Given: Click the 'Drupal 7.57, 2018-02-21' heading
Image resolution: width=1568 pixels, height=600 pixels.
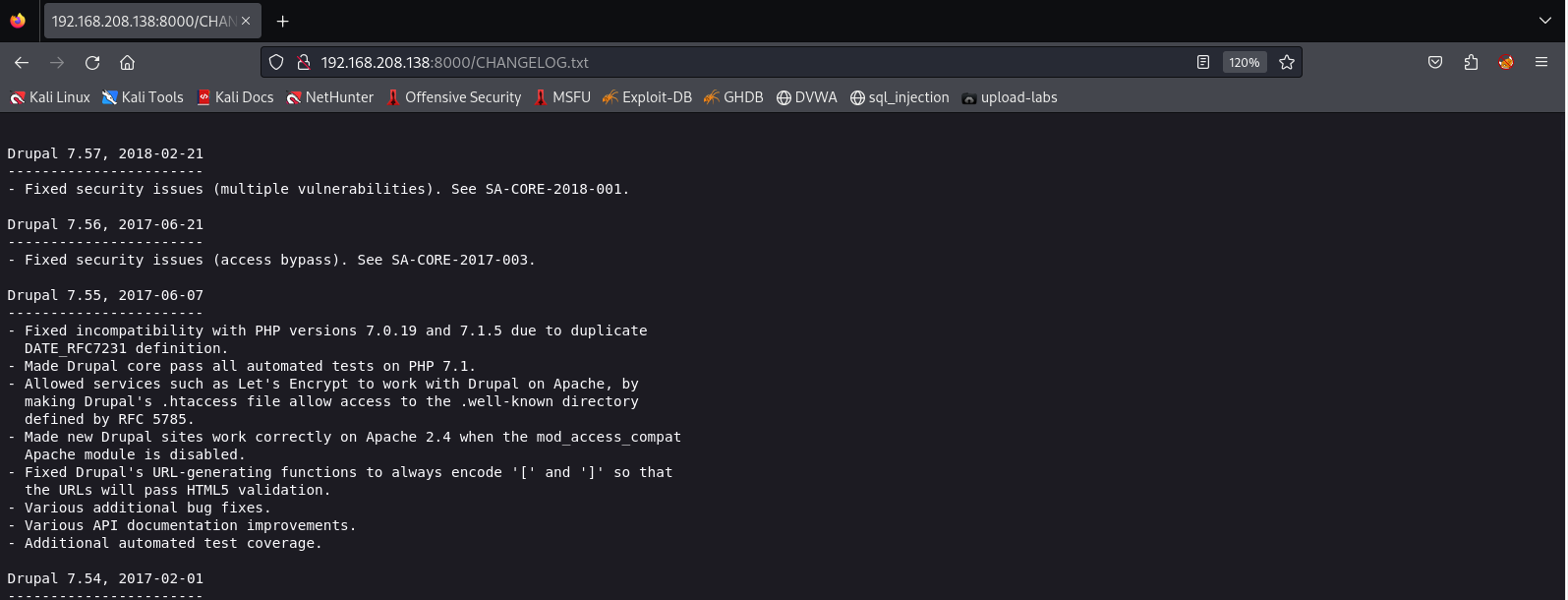Looking at the screenshot, I should pyautogui.click(x=105, y=153).
